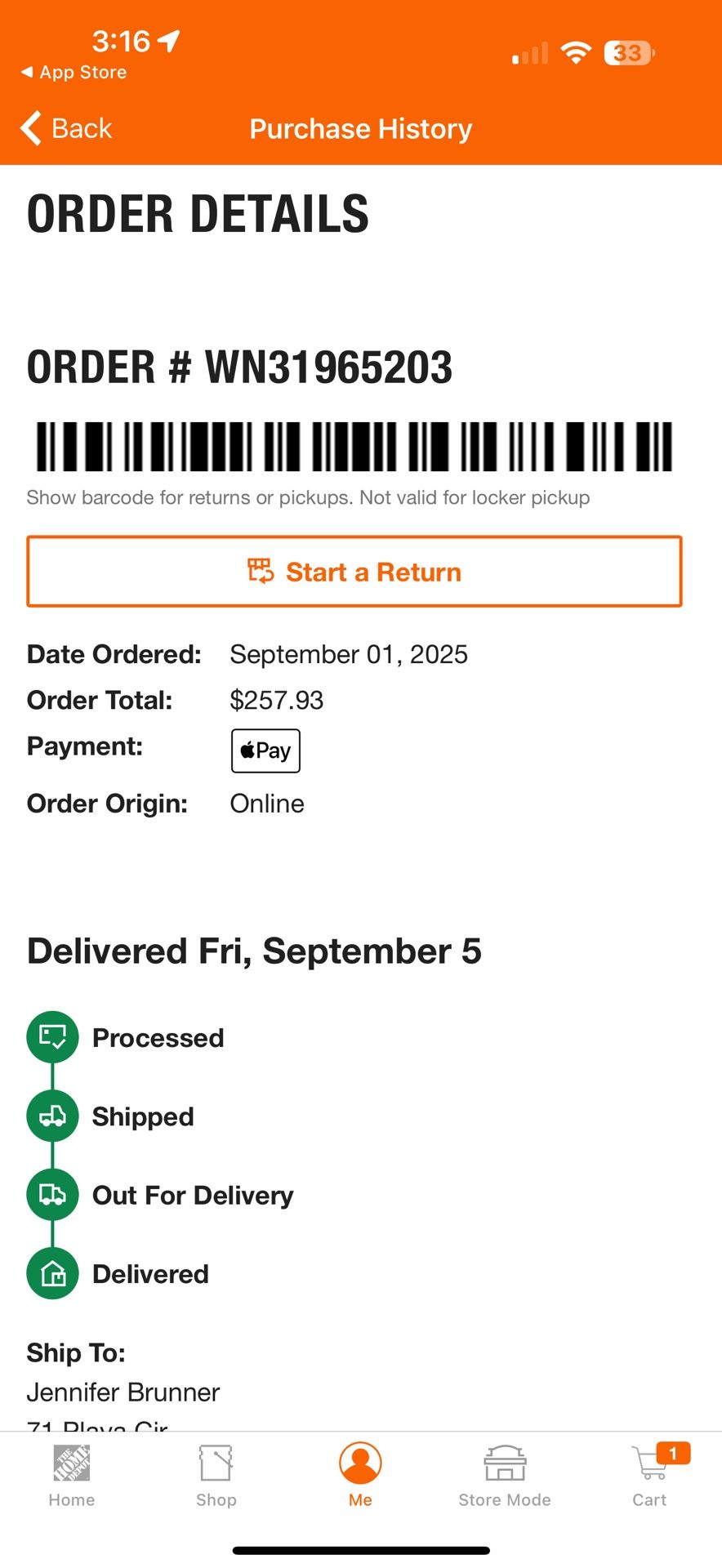
Task: Open the Cart with one item
Action: 650,1475
